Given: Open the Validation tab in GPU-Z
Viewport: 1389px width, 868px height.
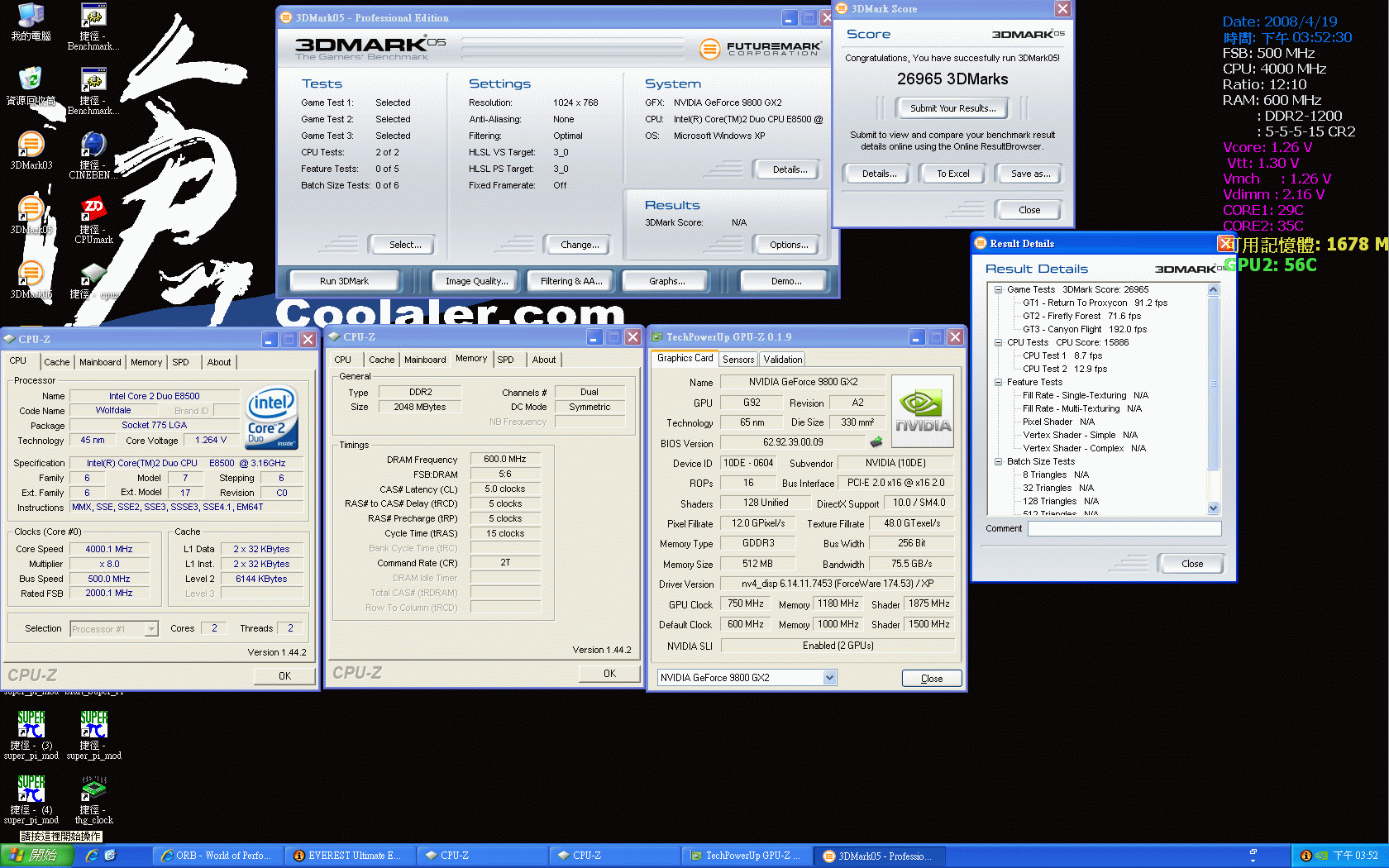Looking at the screenshot, I should (782, 360).
